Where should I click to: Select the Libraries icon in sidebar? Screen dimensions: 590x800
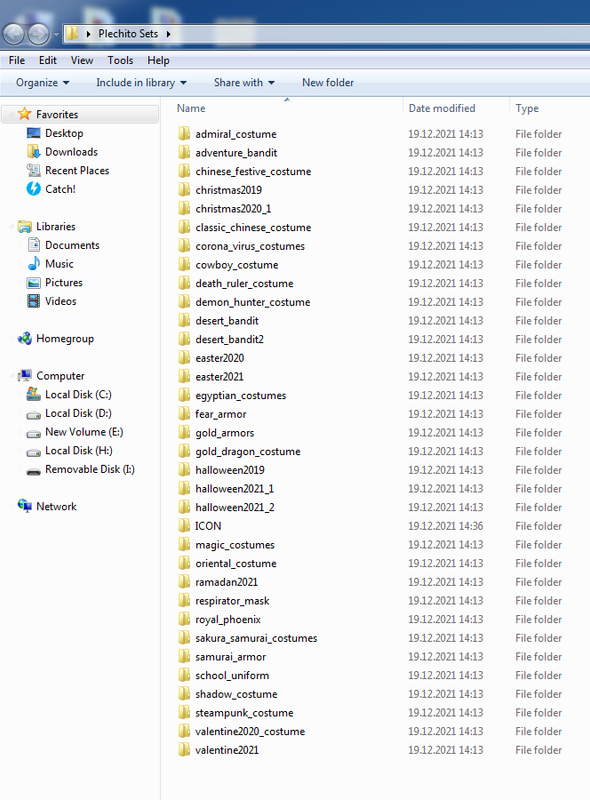point(24,226)
